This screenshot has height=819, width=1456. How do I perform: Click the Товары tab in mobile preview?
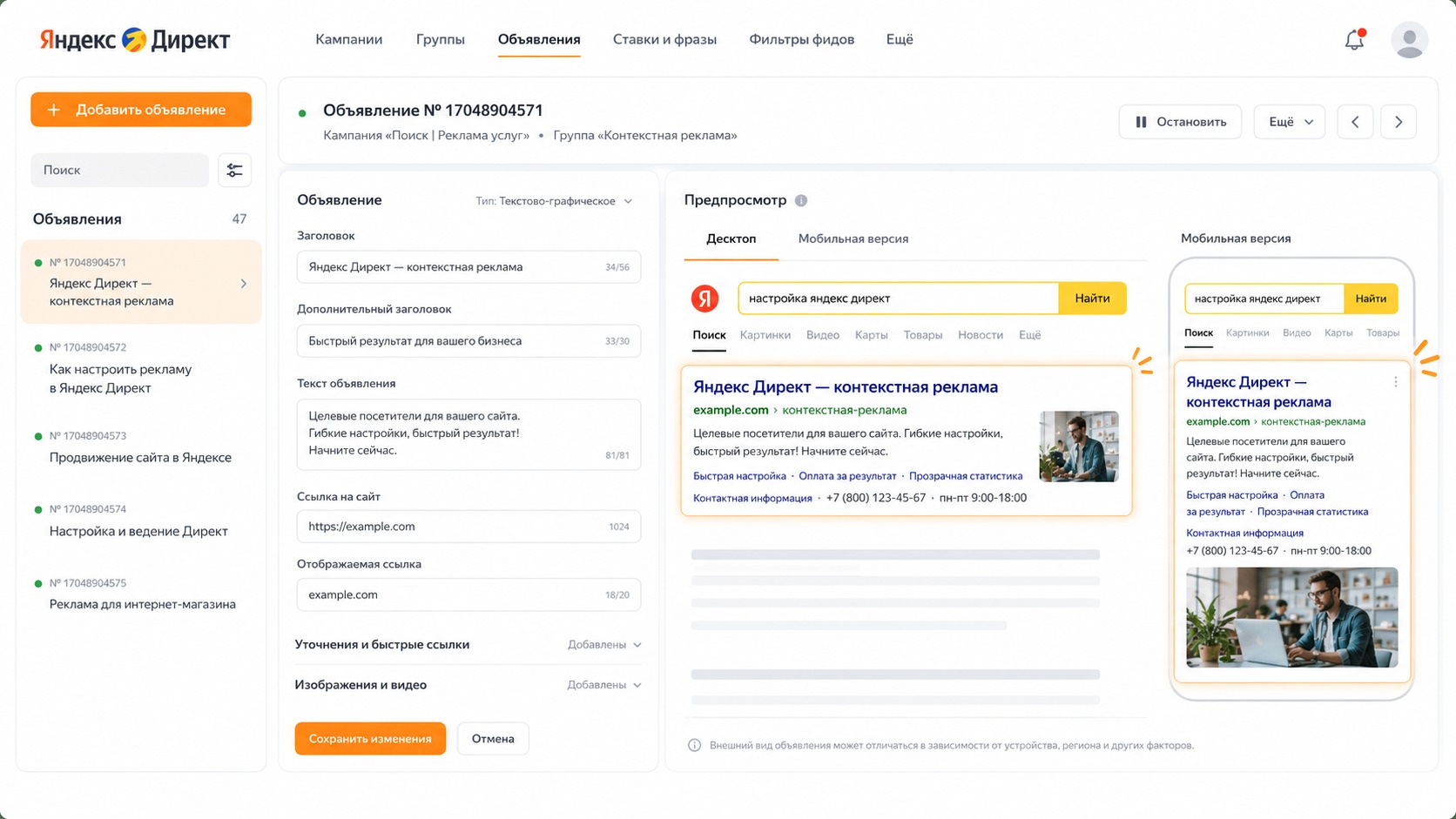[x=1383, y=333]
